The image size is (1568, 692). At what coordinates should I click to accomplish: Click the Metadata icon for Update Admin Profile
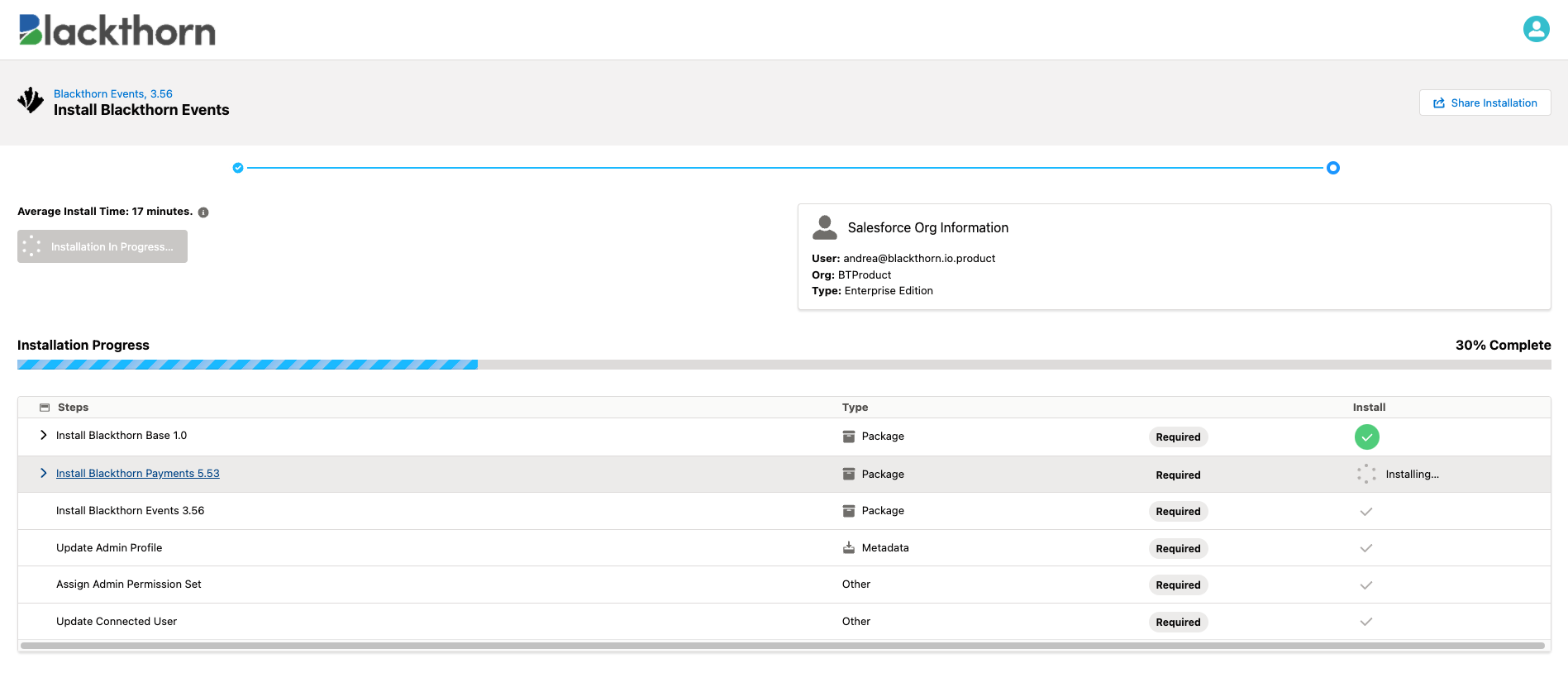pos(848,547)
